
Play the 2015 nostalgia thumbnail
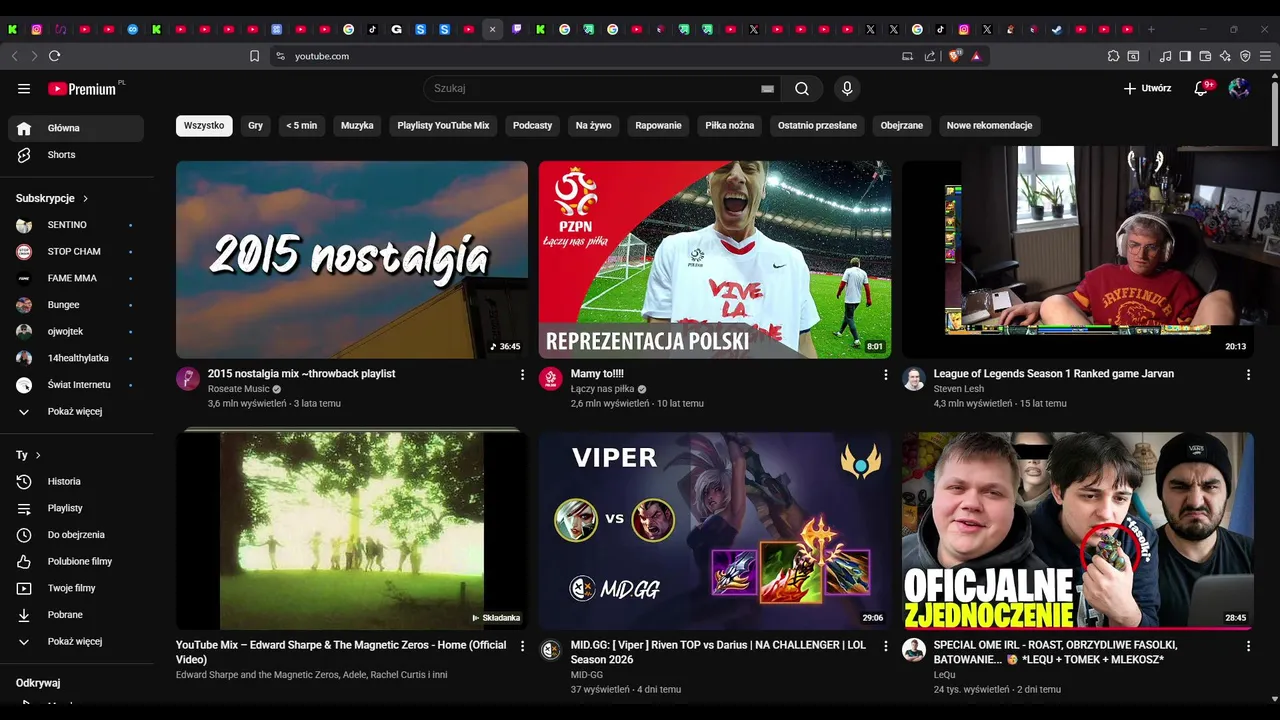[352, 260]
